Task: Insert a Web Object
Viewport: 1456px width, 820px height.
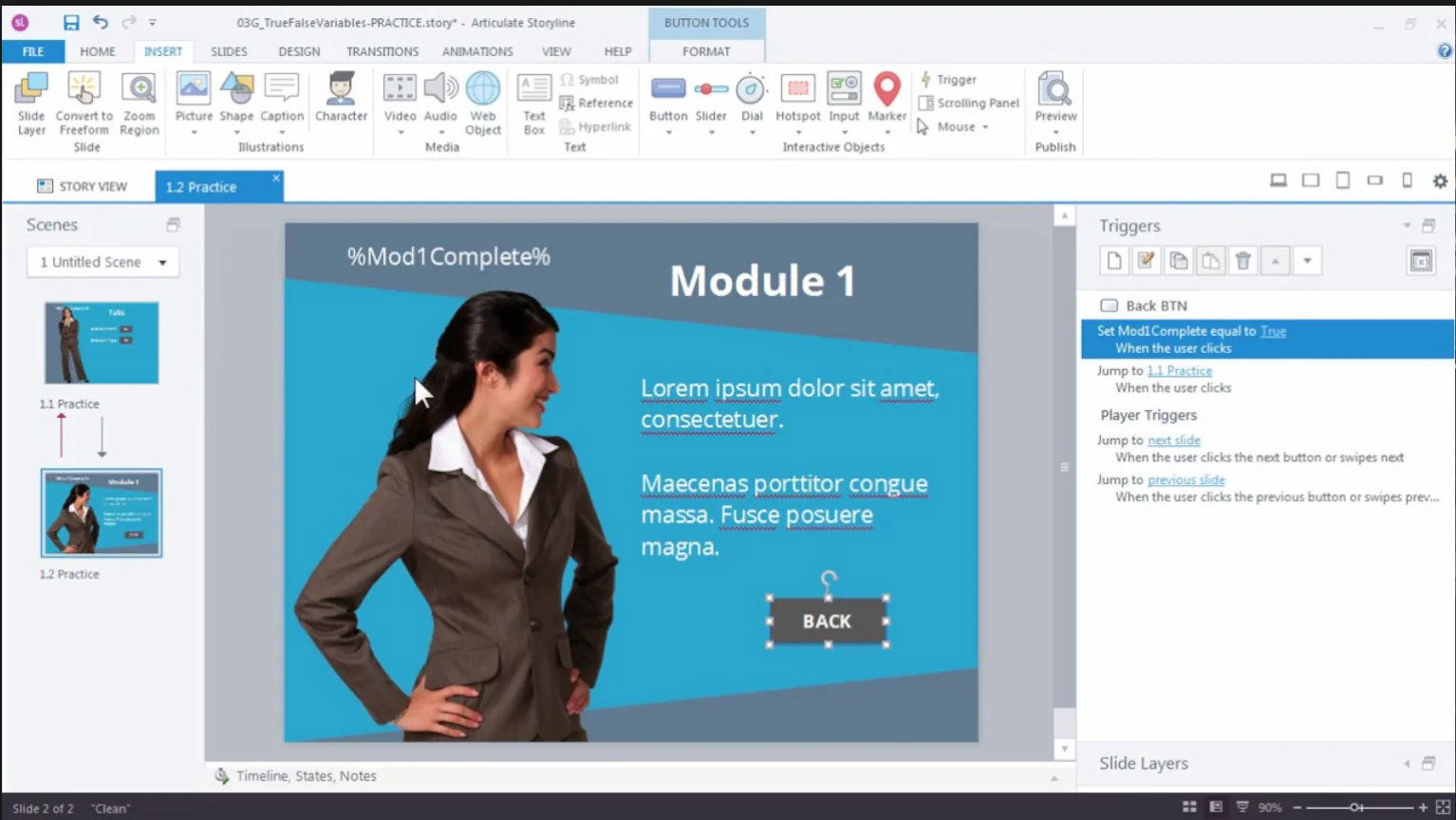Action: 483,103
